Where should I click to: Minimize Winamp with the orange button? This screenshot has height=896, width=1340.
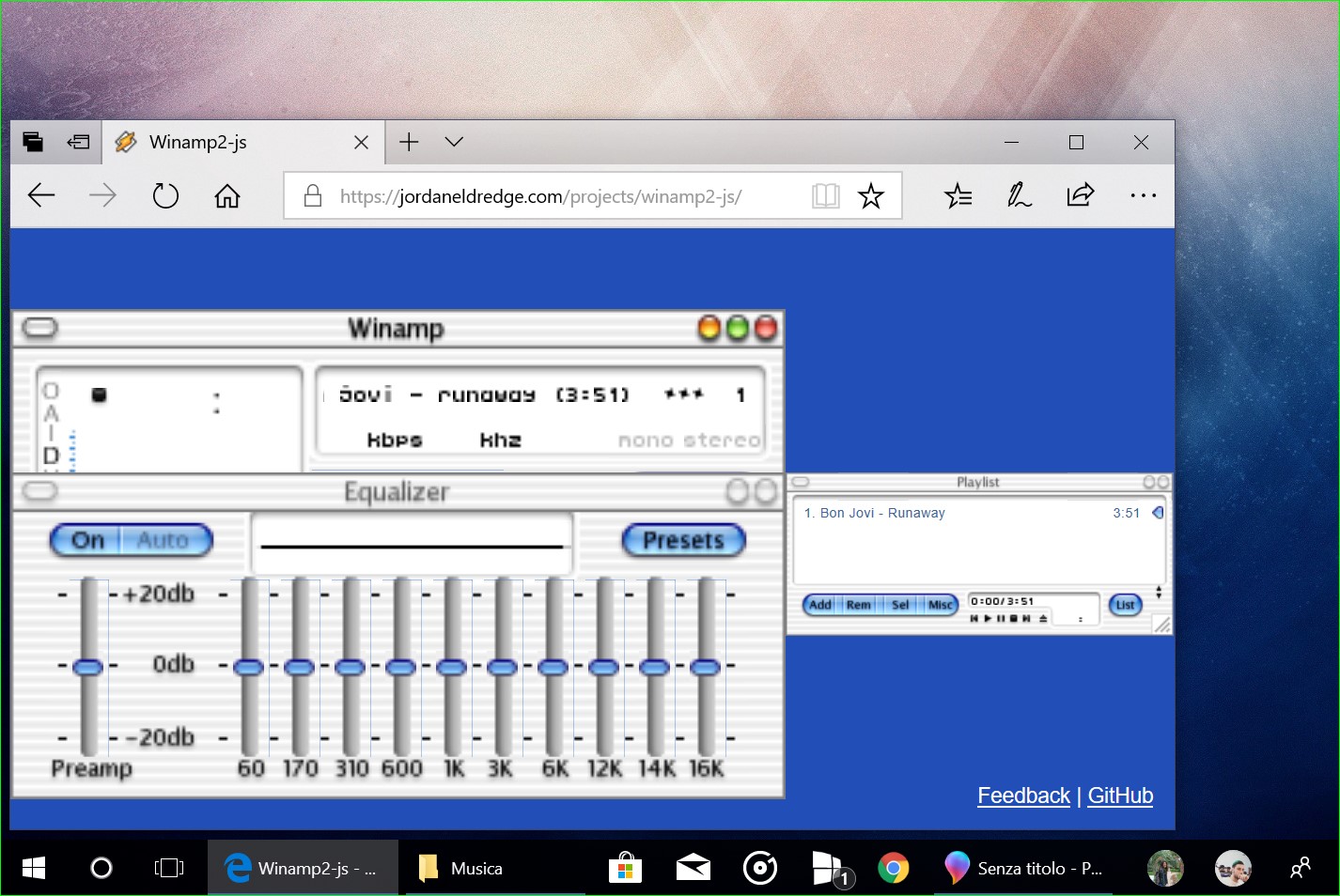pyautogui.click(x=709, y=328)
